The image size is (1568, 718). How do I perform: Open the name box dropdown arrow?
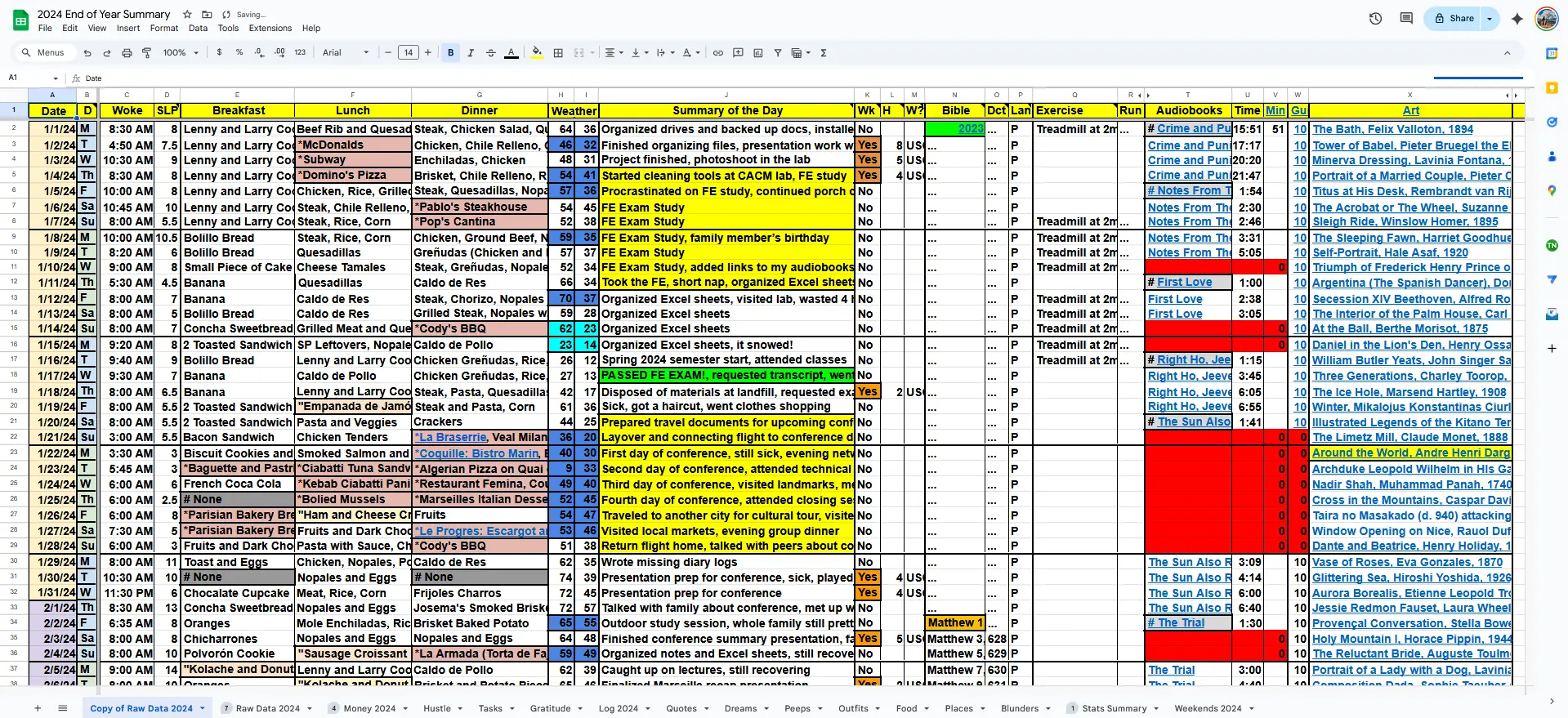coord(56,78)
